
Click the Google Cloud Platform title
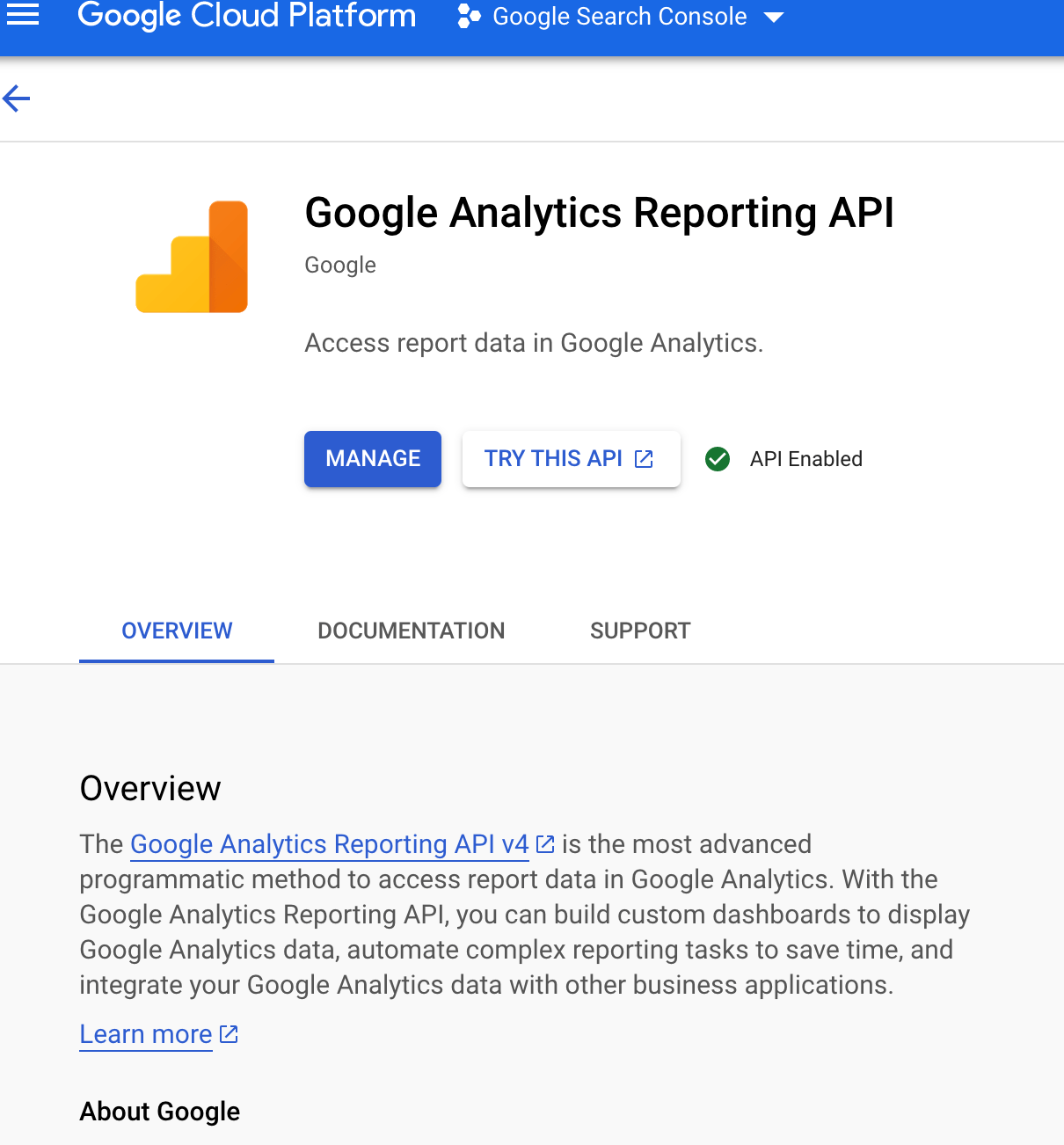[x=246, y=16]
